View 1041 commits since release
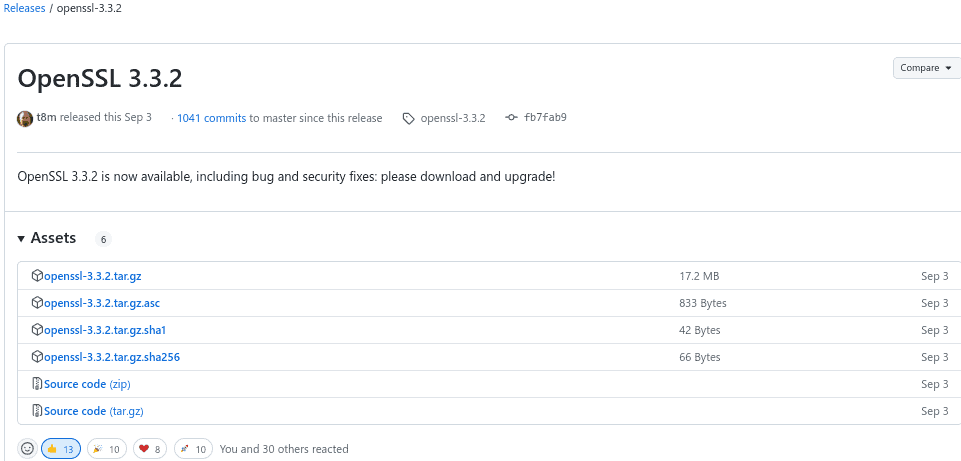 point(211,118)
